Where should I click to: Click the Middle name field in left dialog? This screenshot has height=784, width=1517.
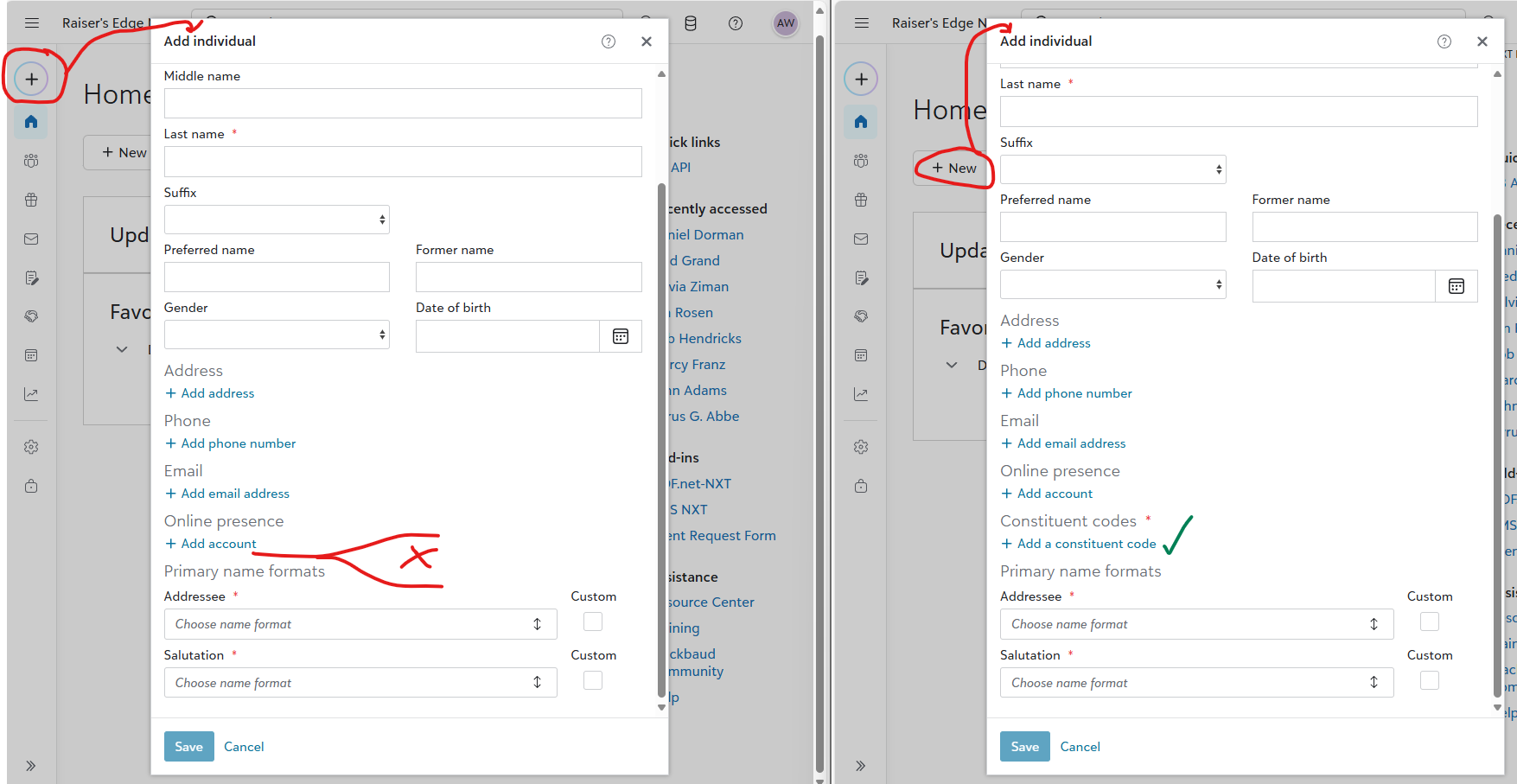pos(403,104)
